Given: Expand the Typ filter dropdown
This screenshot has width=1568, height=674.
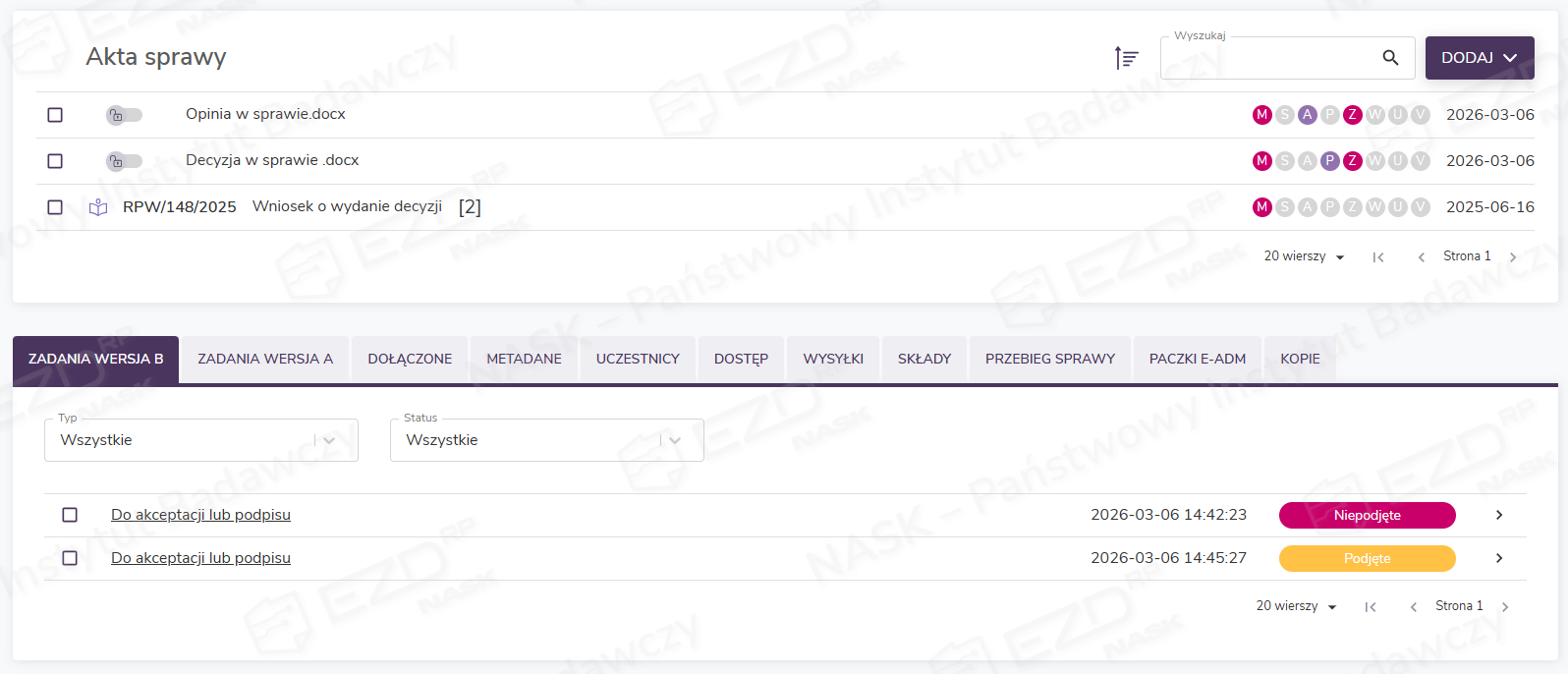Looking at the screenshot, I should point(329,440).
